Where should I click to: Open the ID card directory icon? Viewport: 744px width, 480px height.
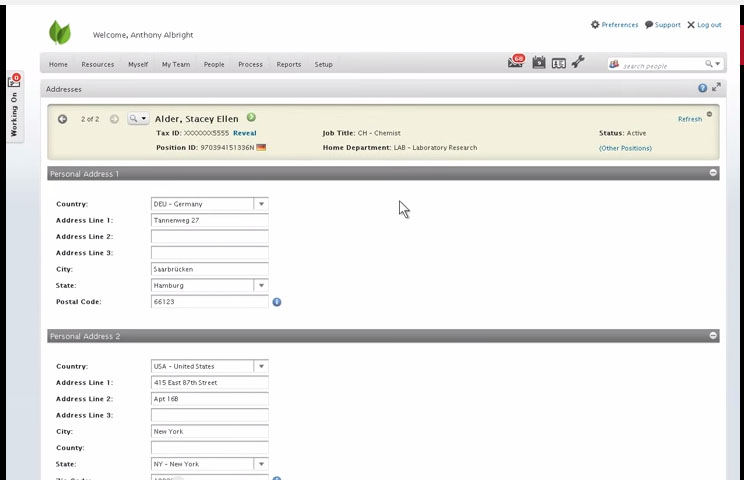click(x=558, y=63)
